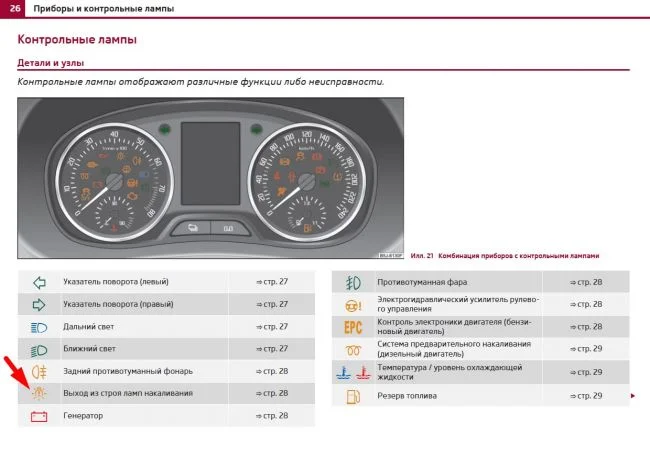The width and height of the screenshot is (650, 456).
Task: Select the red battery generator icon
Action: [39, 416]
